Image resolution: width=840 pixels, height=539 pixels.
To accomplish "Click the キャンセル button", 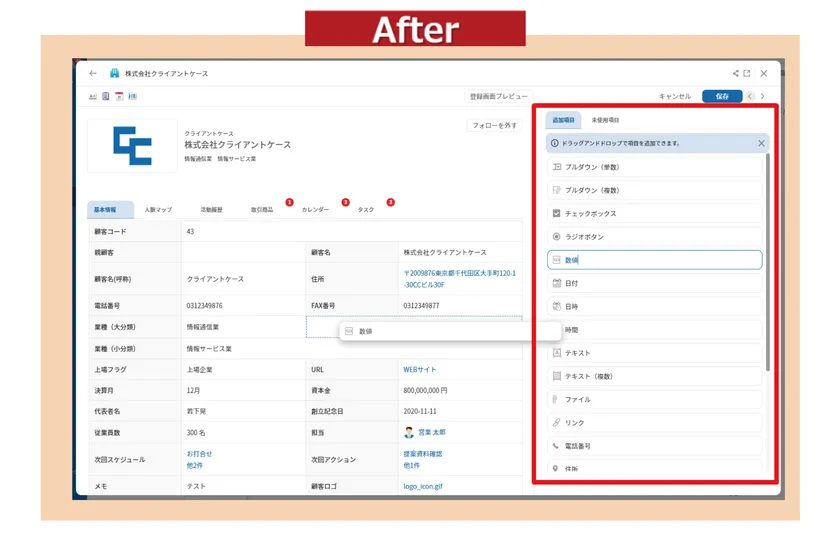I will [675, 96].
